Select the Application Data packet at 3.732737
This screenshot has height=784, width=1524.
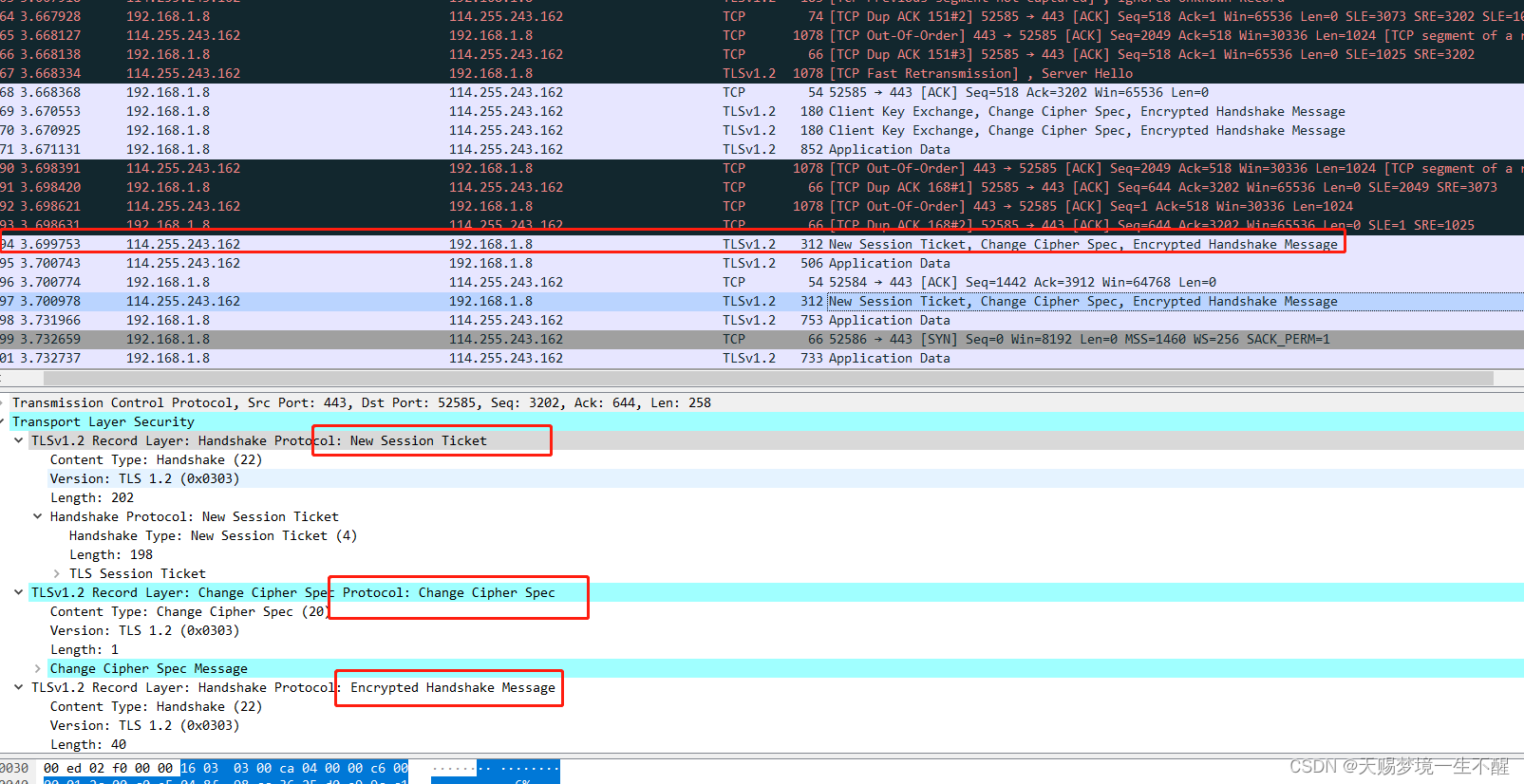[762, 358]
